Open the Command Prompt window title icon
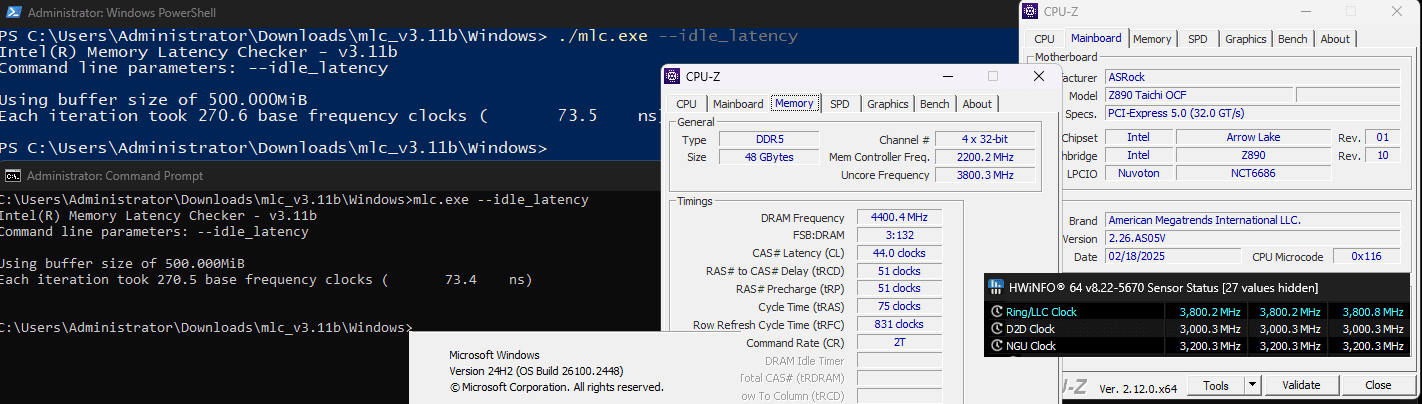The width and height of the screenshot is (1422, 404). 13,175
